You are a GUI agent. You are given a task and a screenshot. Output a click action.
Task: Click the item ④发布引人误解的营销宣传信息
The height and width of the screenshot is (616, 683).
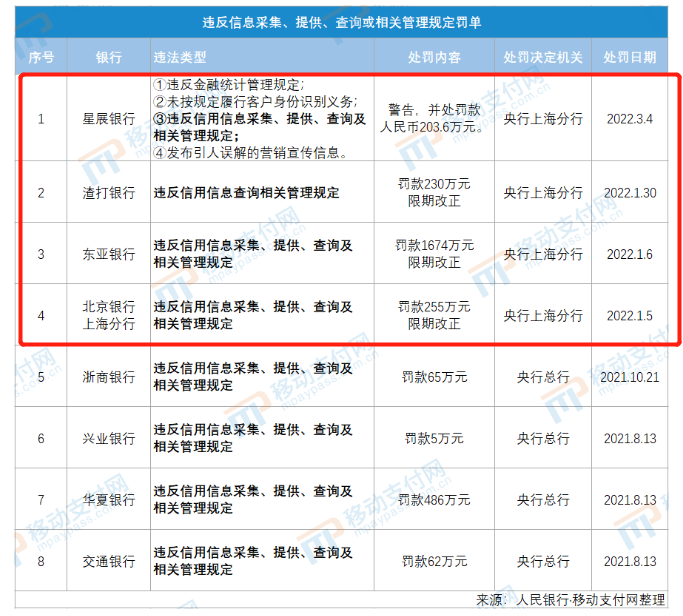(x=250, y=152)
